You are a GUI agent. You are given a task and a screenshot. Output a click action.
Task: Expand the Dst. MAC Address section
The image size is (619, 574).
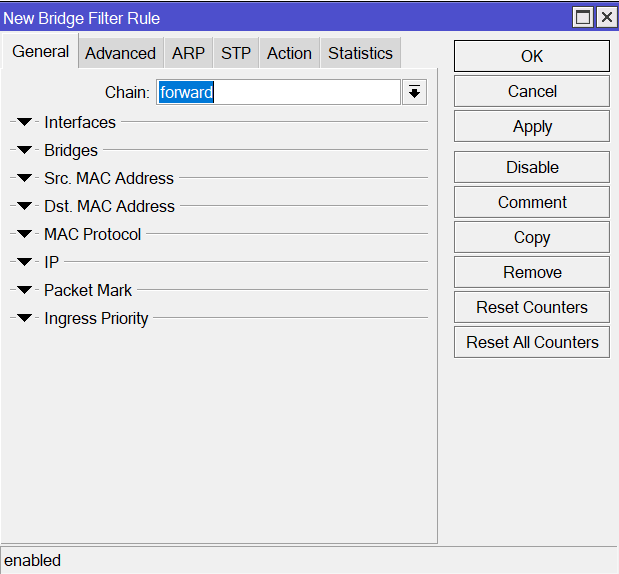(24, 206)
